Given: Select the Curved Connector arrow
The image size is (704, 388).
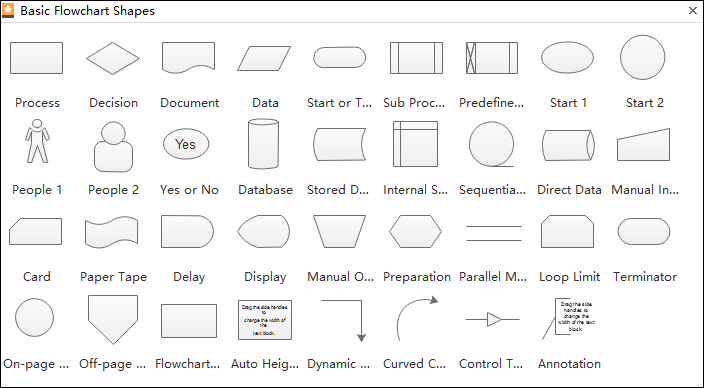Looking at the screenshot, I should pyautogui.click(x=418, y=318).
